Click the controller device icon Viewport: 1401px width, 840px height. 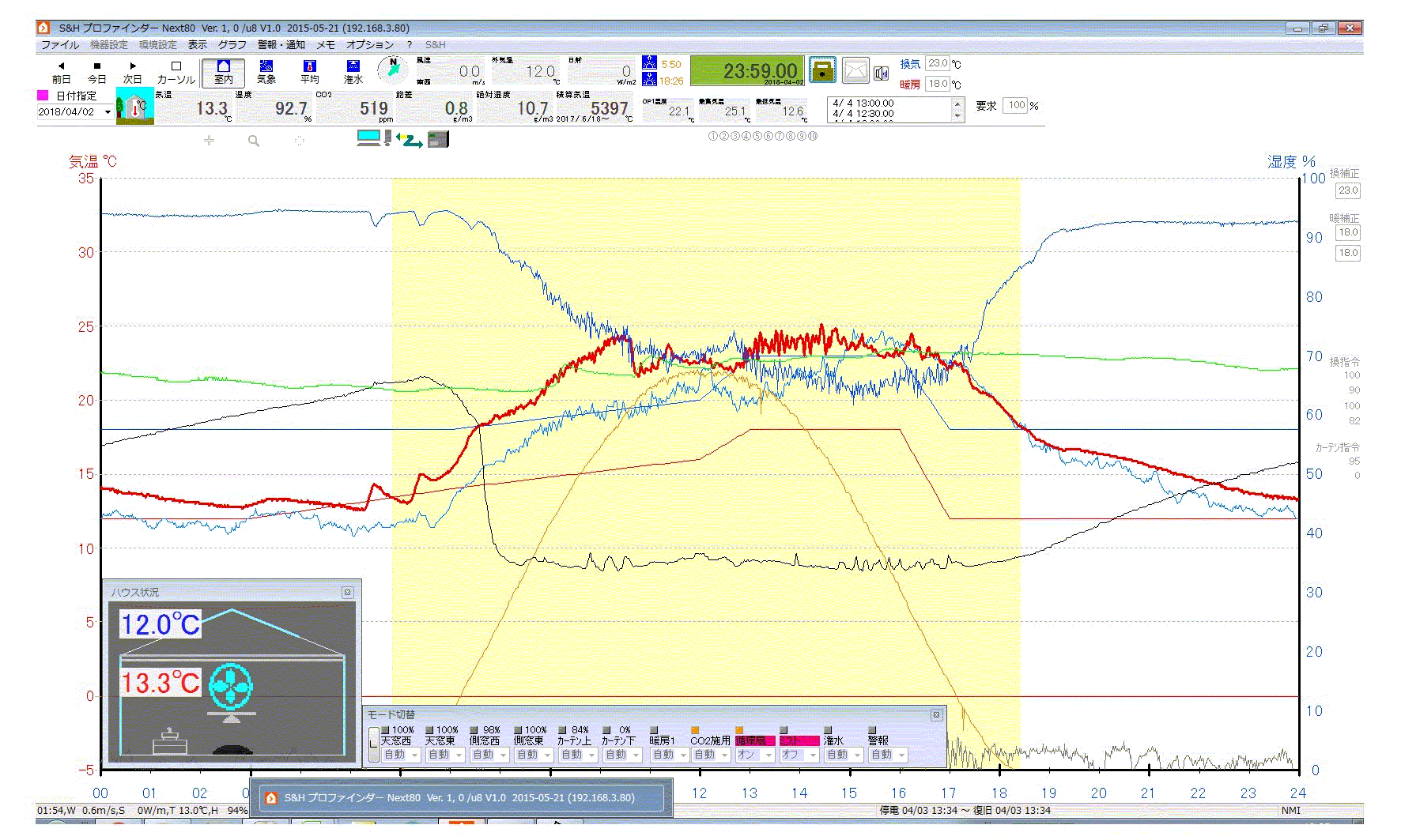438,140
